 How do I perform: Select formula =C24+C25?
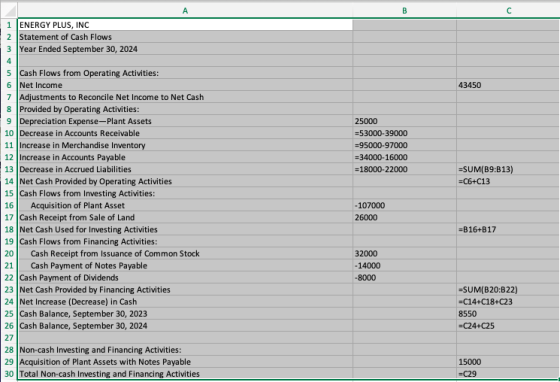click(x=508, y=326)
